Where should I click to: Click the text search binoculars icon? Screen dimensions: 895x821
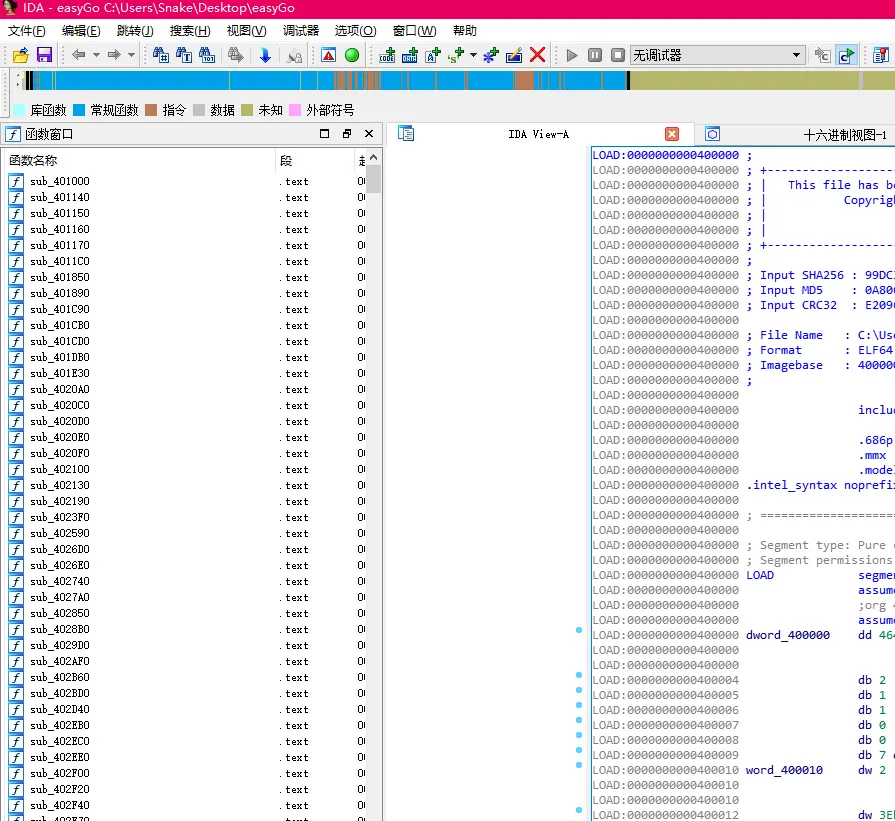(x=184, y=55)
